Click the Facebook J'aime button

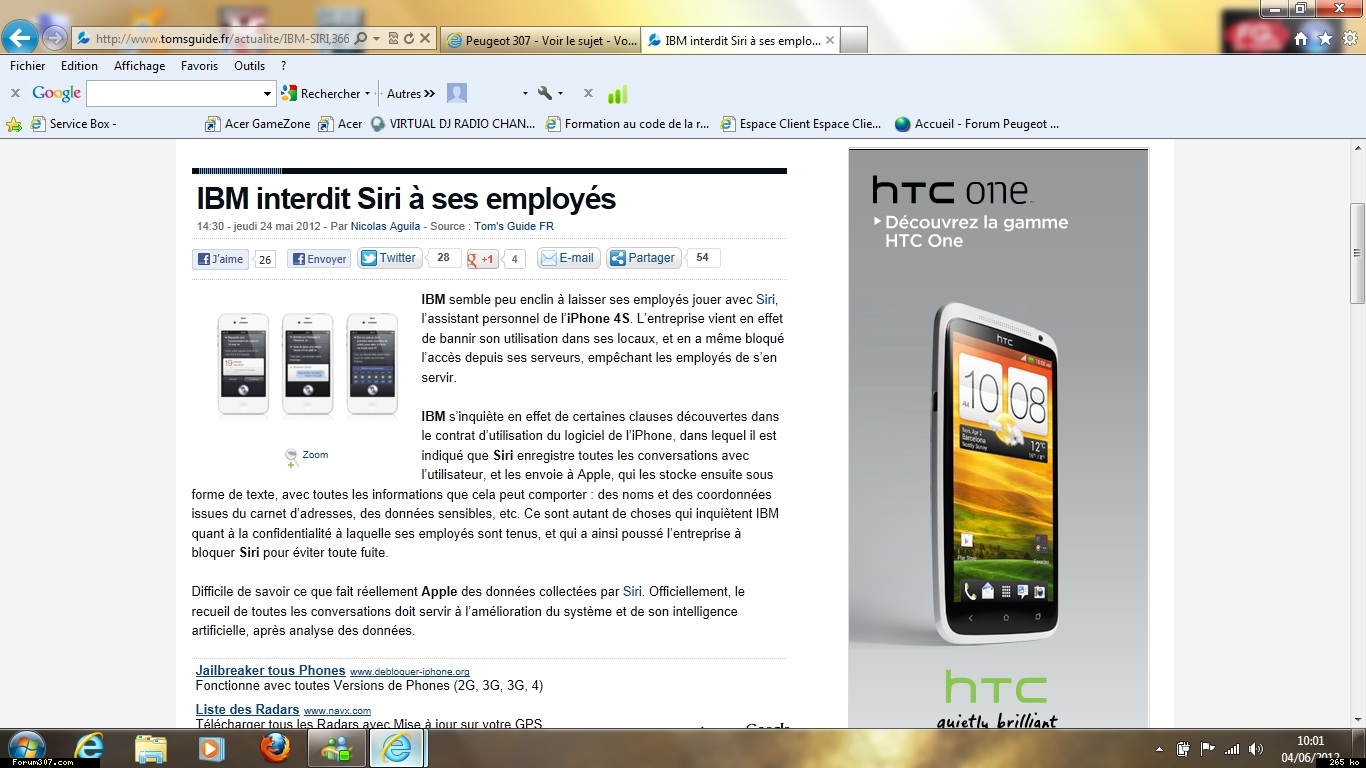[x=220, y=259]
